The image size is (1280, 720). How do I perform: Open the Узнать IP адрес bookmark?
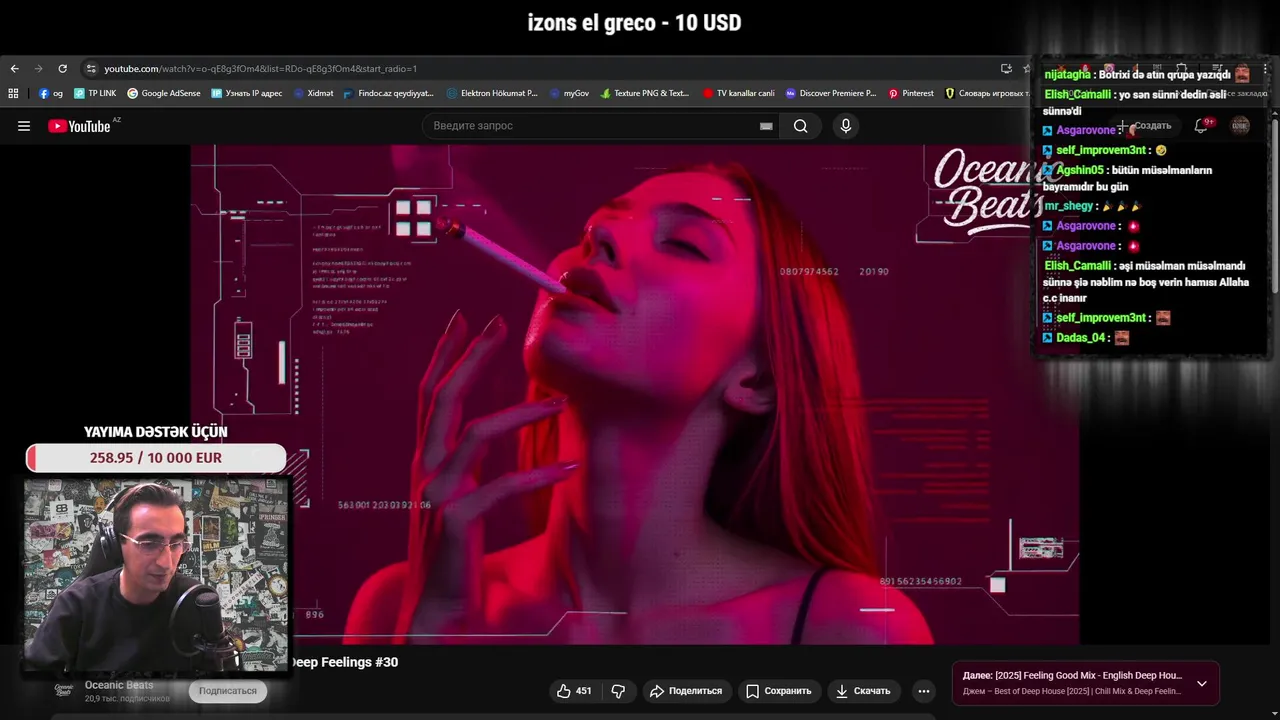(247, 93)
